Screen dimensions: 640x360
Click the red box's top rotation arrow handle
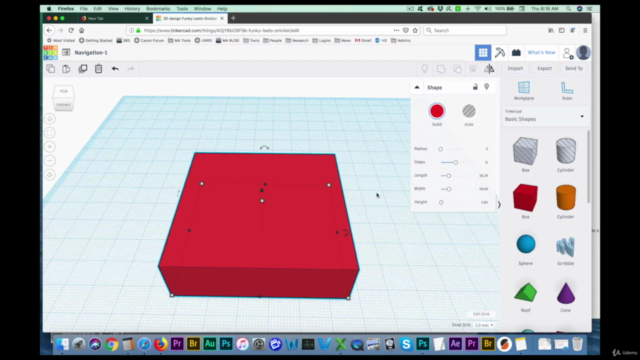click(x=264, y=148)
